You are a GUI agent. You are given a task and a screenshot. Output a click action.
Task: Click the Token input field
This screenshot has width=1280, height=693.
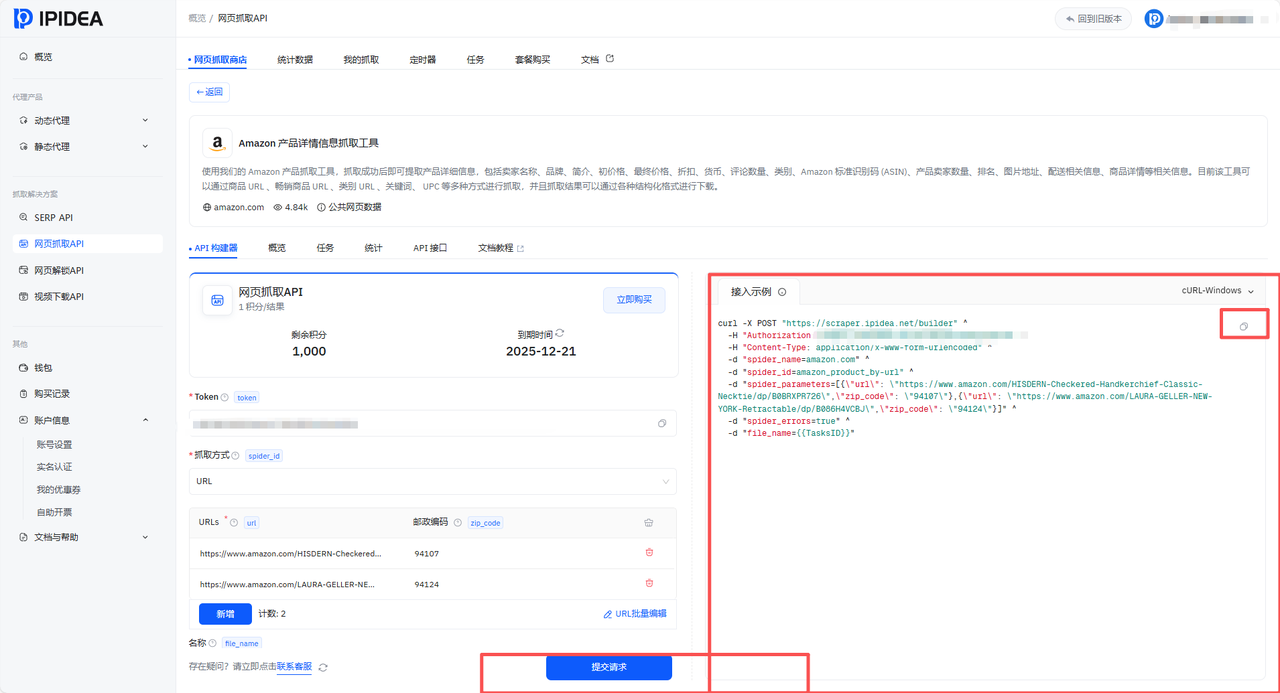pos(433,424)
